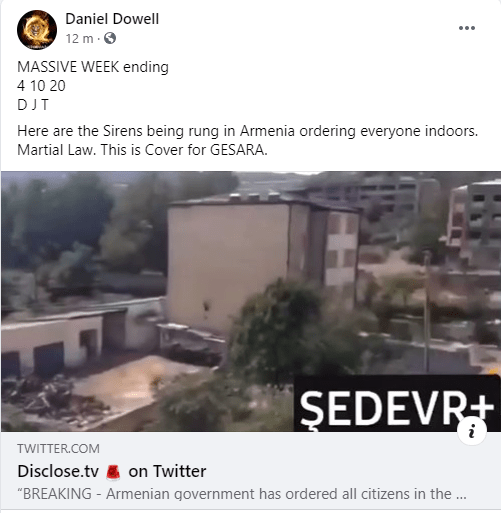Click the tall beige building in video thumbnail
501x513 pixels.
coord(228,267)
